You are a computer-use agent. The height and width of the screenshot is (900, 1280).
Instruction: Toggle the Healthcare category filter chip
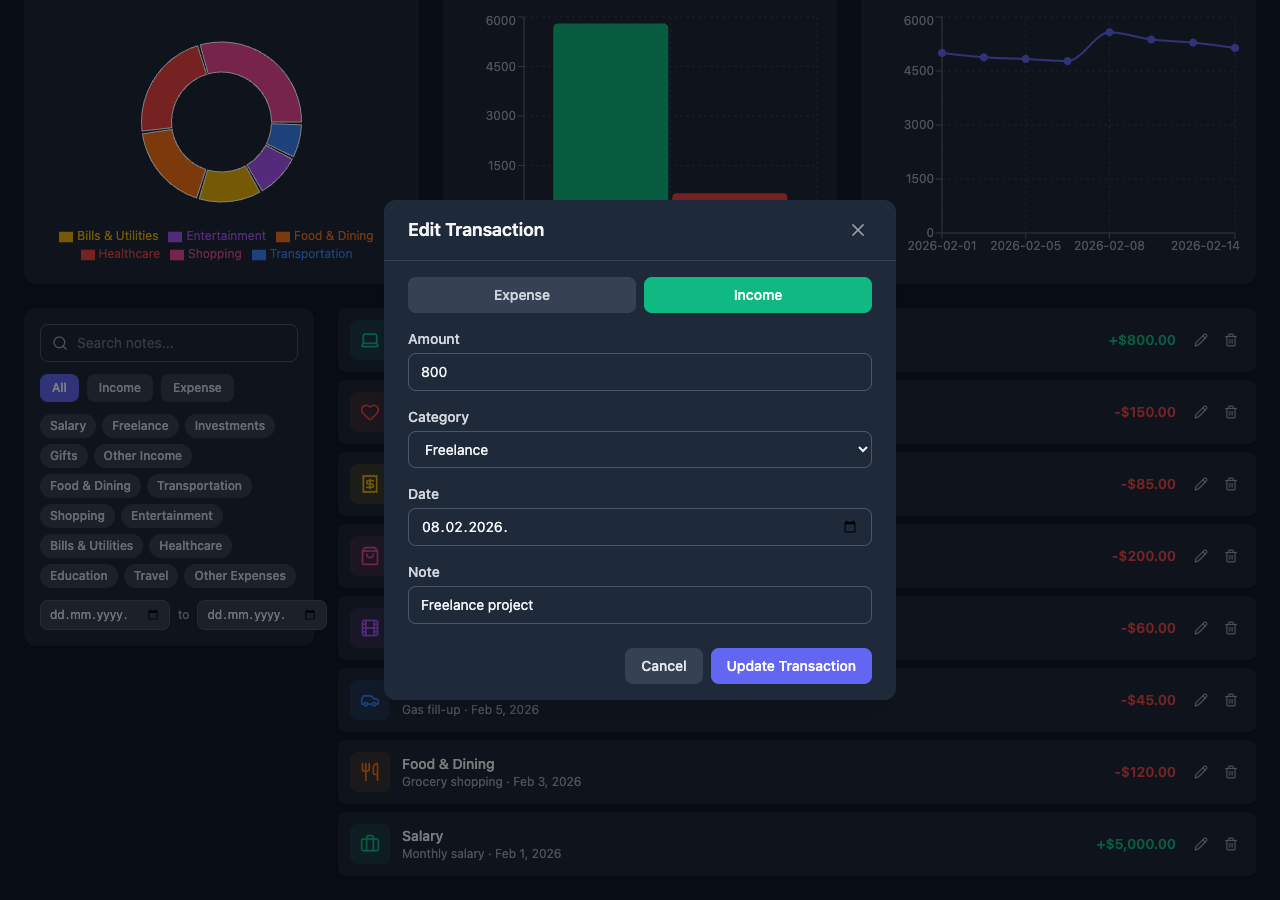[x=190, y=546]
